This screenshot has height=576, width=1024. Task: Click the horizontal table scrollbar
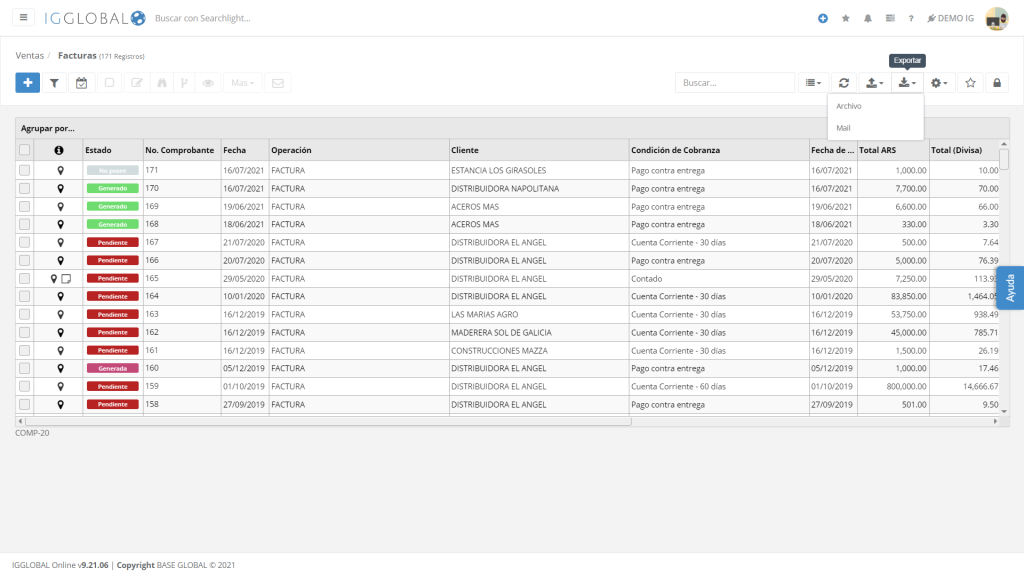[328, 421]
